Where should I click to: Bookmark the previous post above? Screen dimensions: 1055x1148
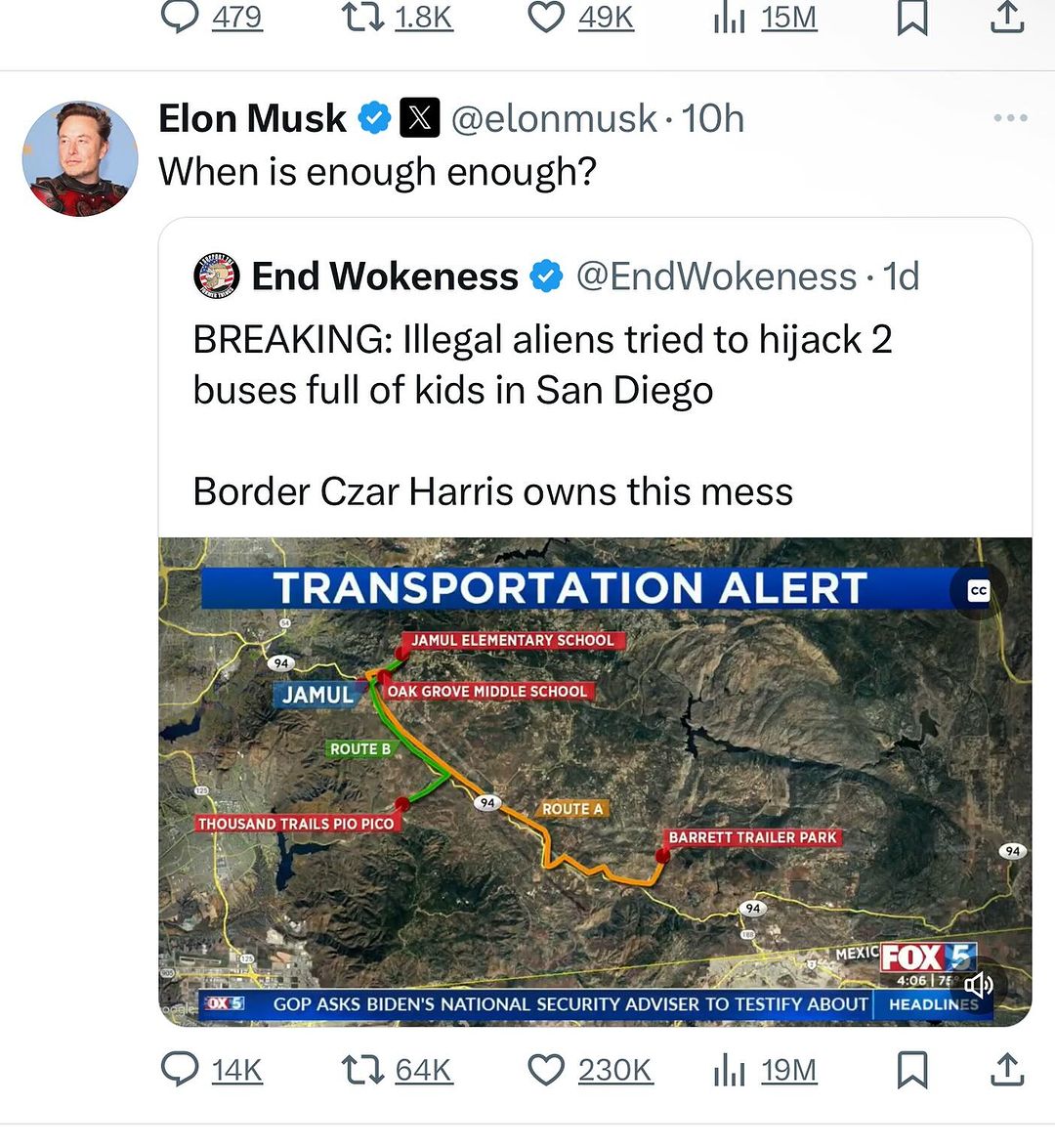[x=911, y=18]
